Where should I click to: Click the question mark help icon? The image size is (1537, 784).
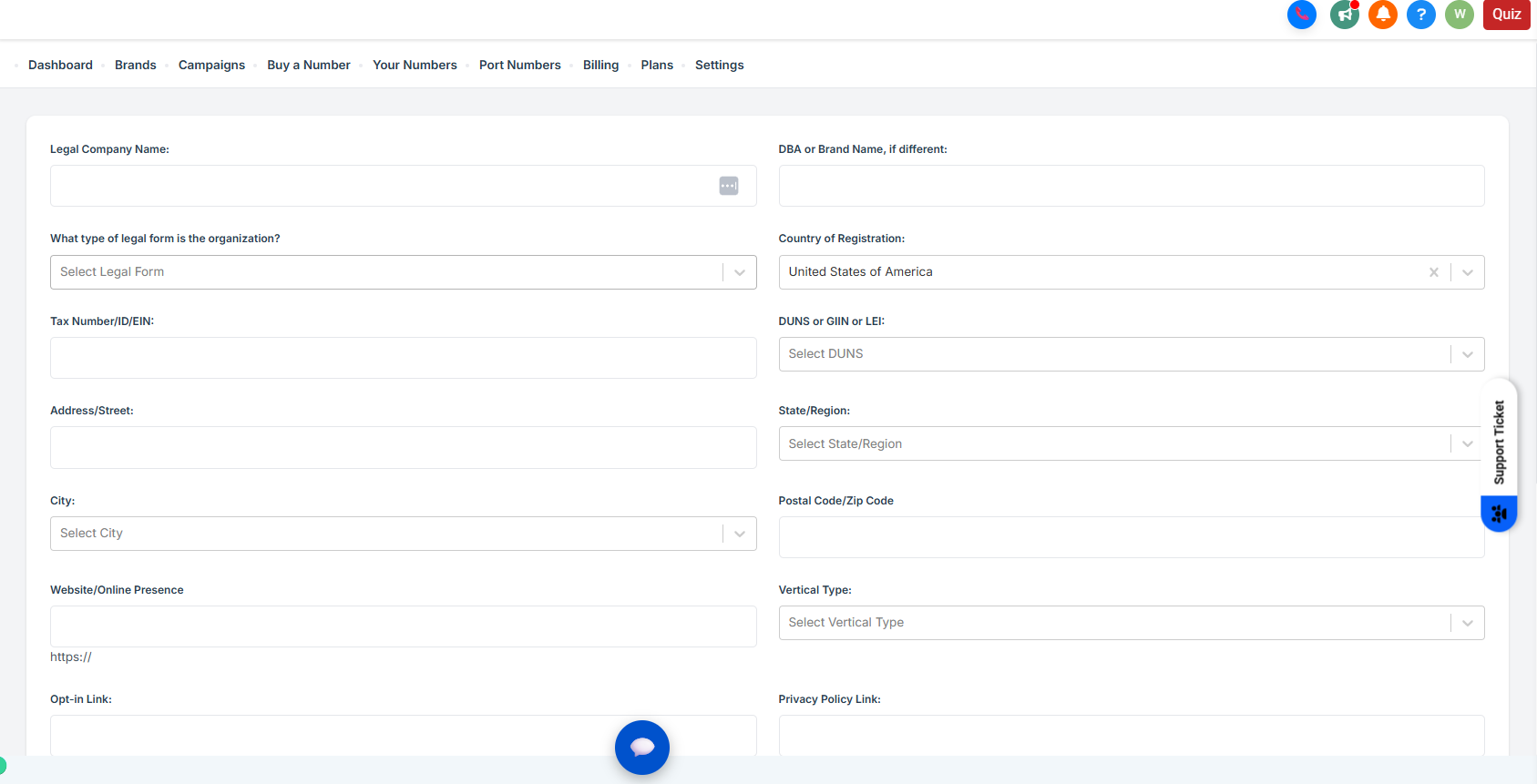pos(1420,15)
